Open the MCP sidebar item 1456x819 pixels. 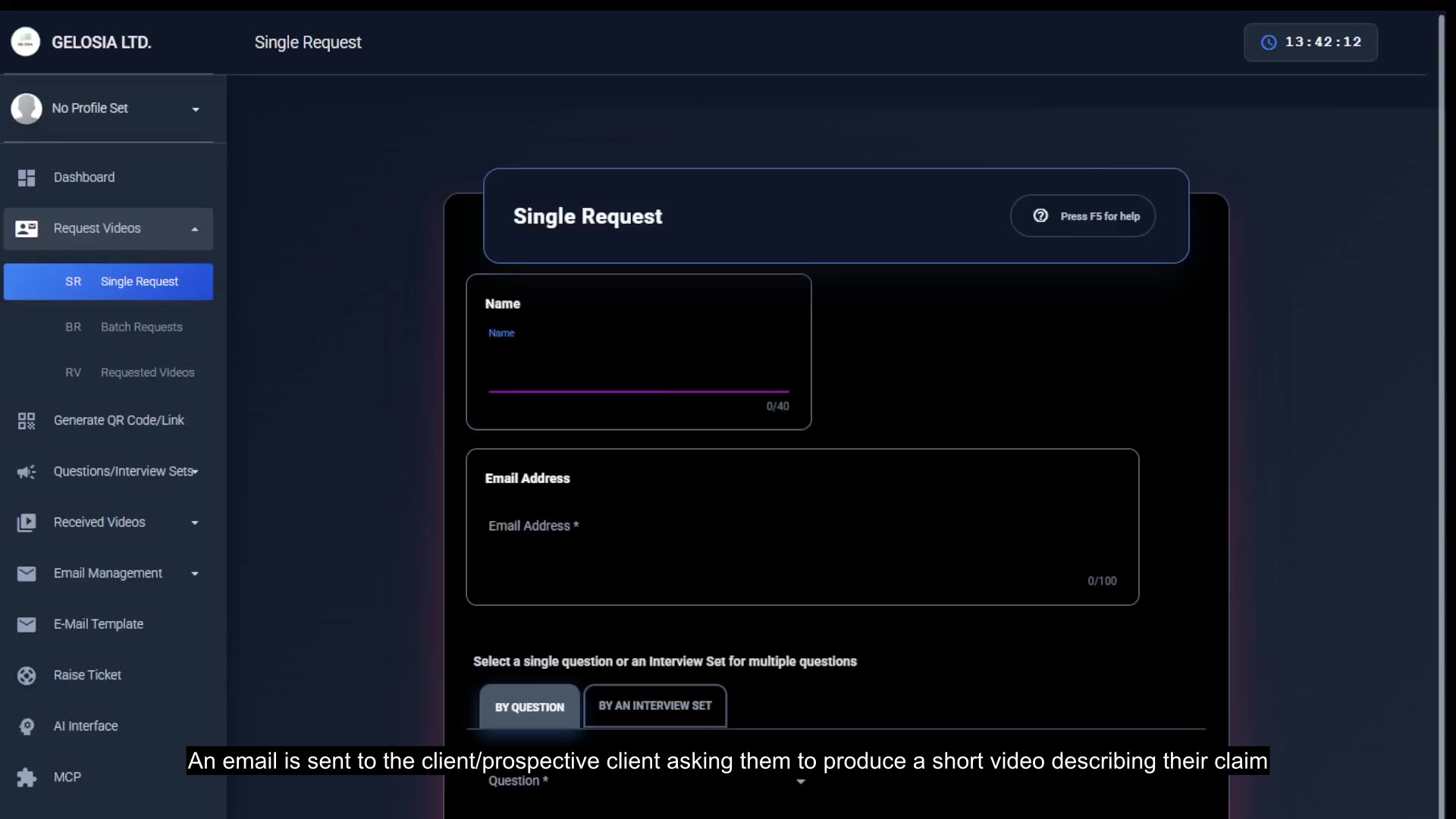coord(108,777)
